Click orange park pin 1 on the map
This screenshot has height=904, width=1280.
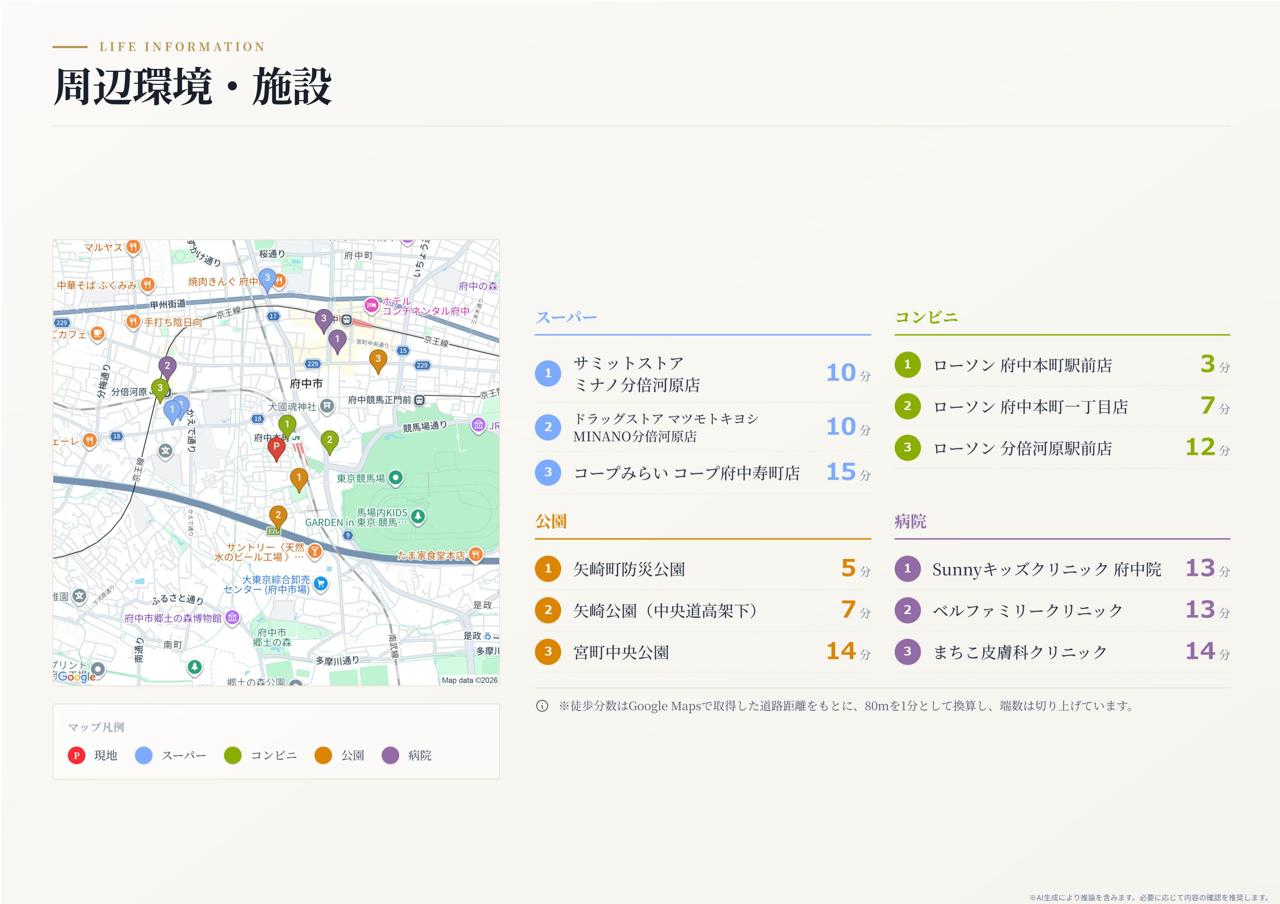tap(299, 480)
